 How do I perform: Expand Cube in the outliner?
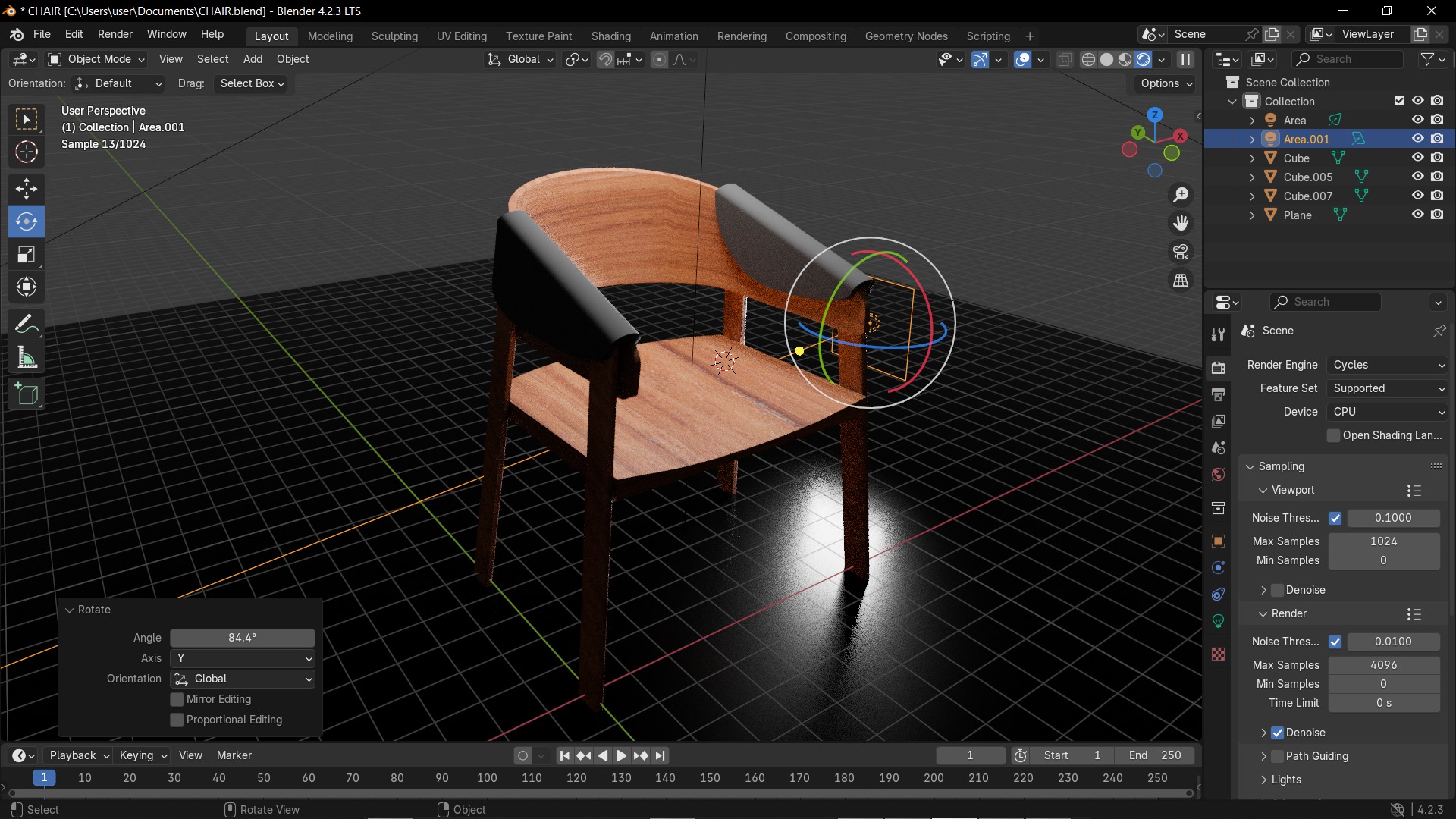[1252, 158]
